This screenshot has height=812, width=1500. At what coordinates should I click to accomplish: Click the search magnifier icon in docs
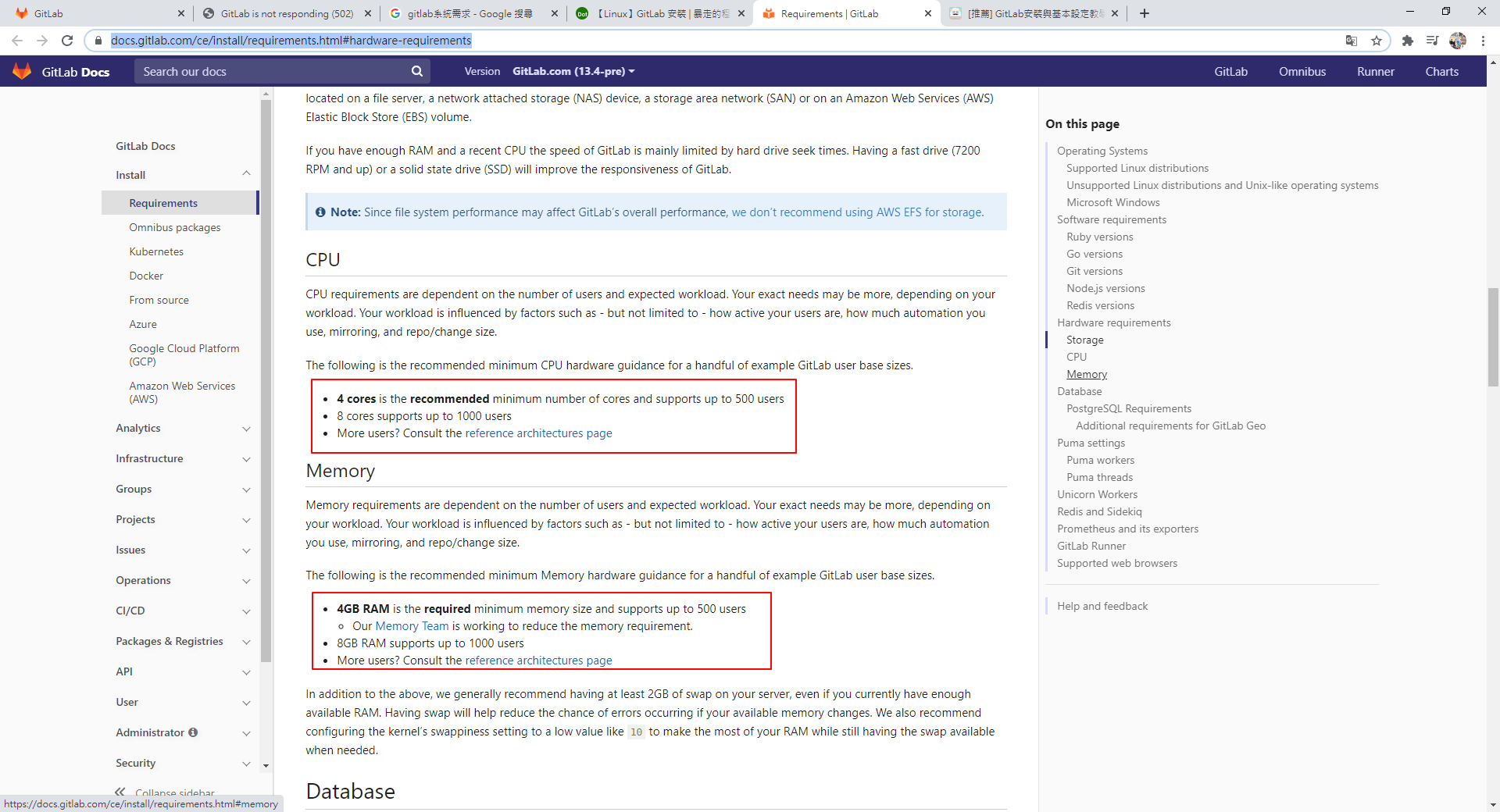coord(417,71)
